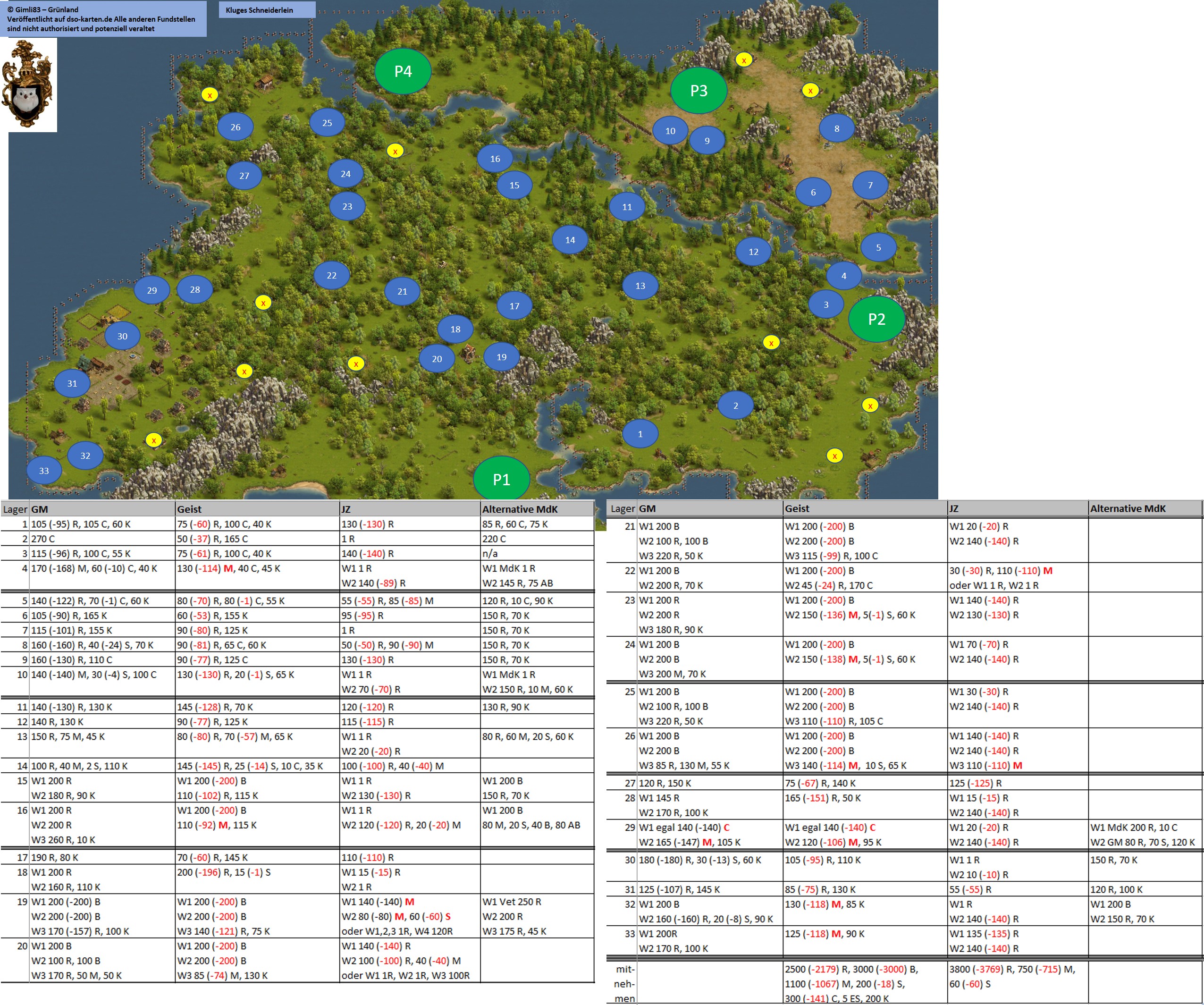This screenshot has width=1204, height=1005.
Task: Click the yellow x marker near camp 26
Action: tap(210, 95)
